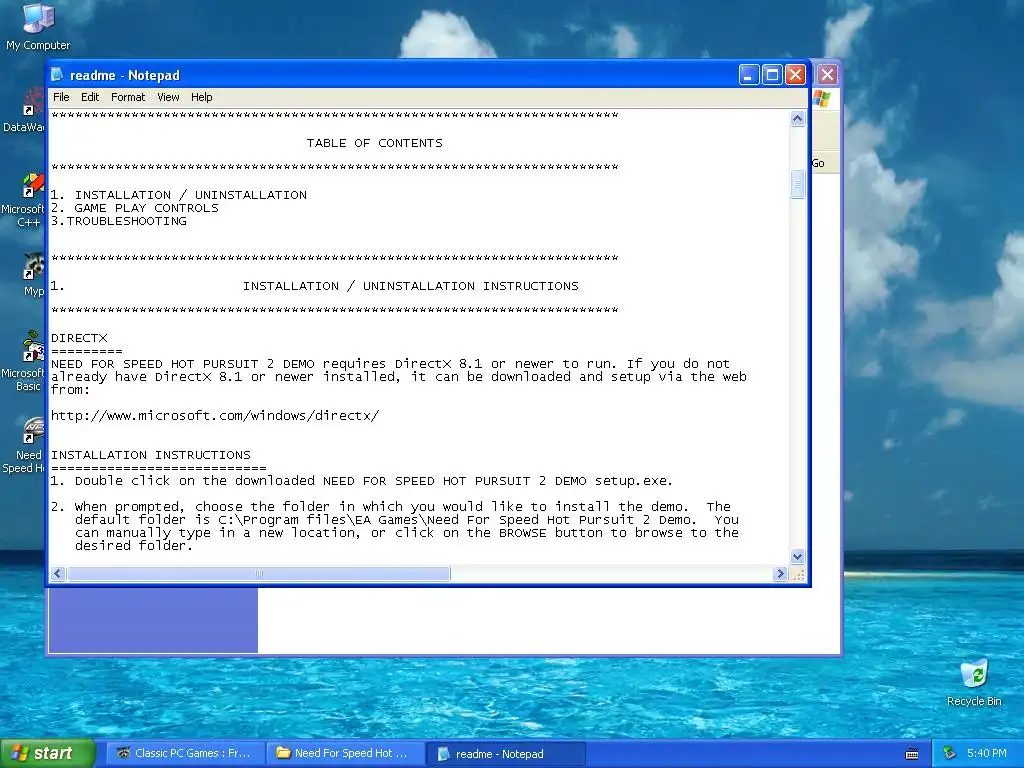Click the Windows Start button

pos(47,753)
